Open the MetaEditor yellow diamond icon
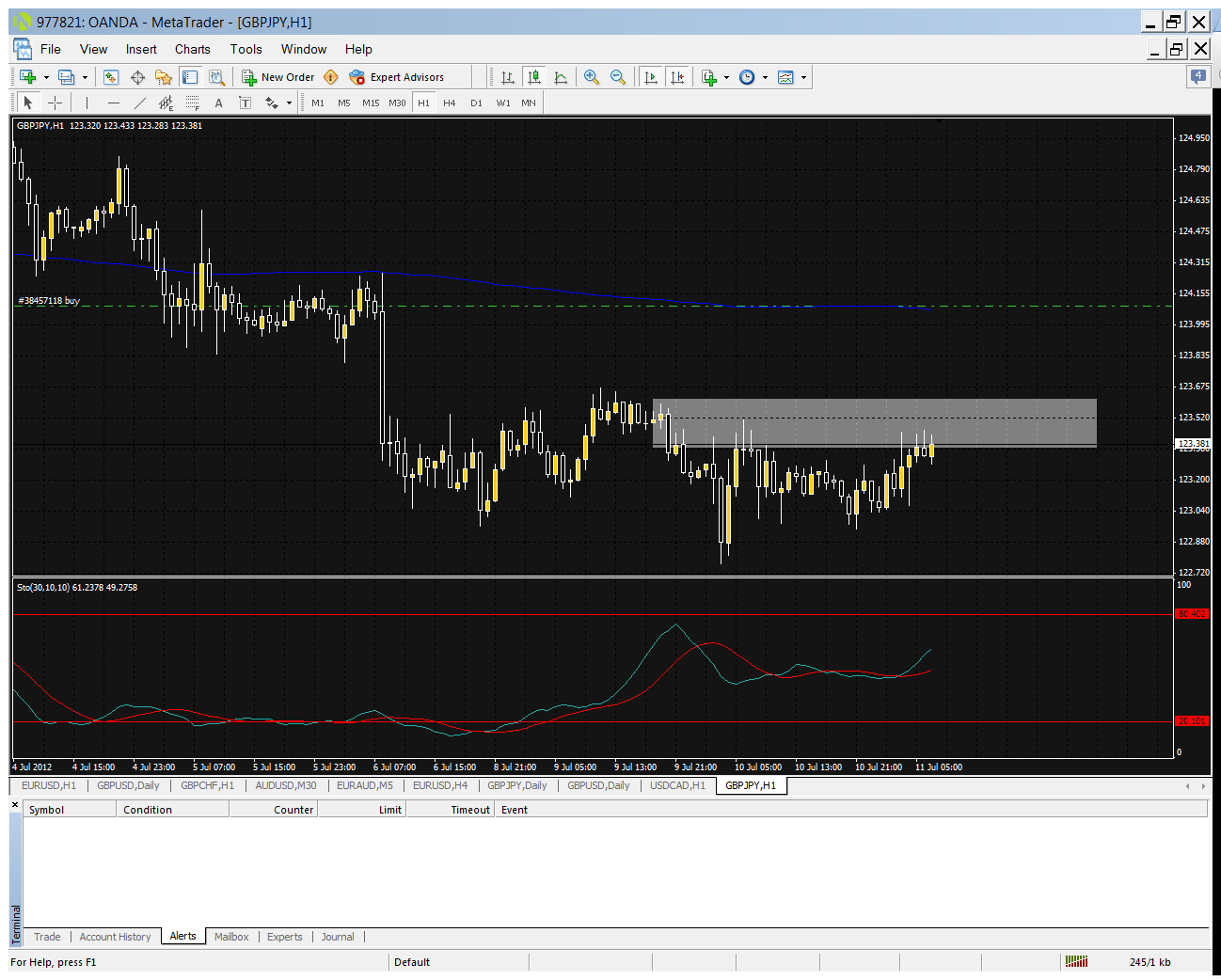Image resolution: width=1221 pixels, height=980 pixels. pos(331,77)
